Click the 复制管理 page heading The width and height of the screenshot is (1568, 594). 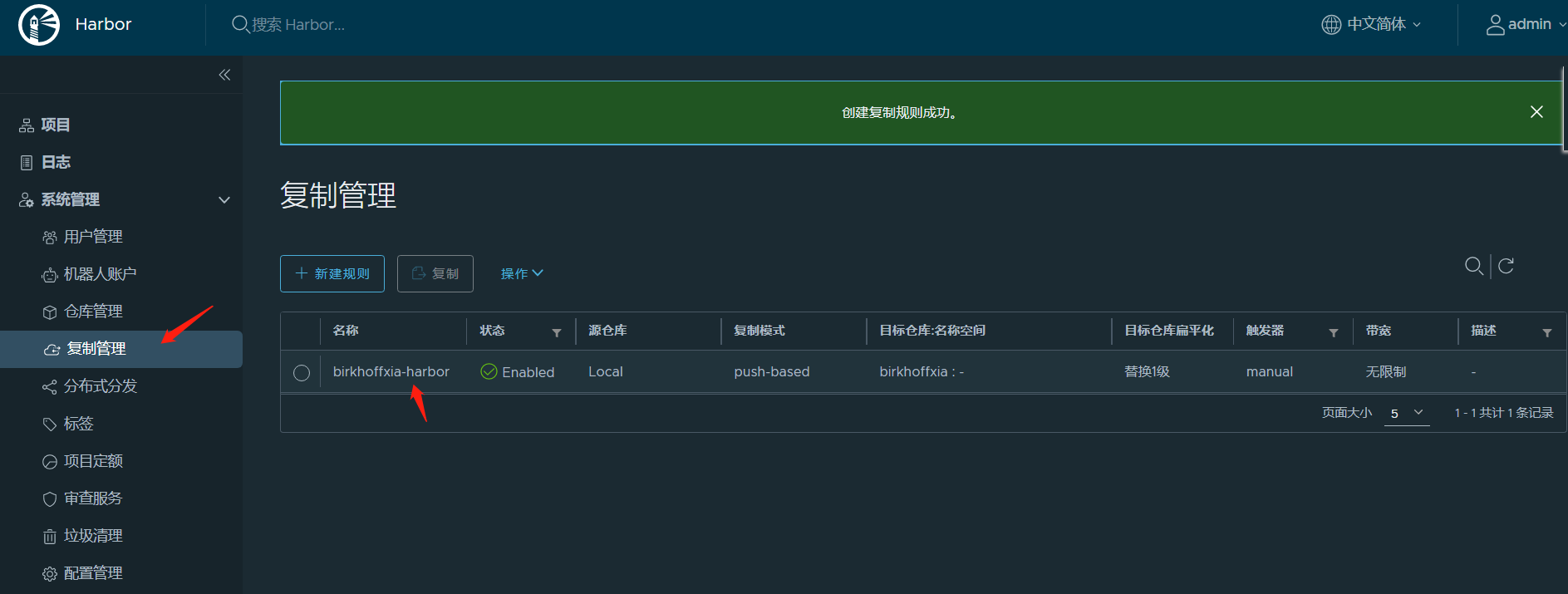click(338, 195)
